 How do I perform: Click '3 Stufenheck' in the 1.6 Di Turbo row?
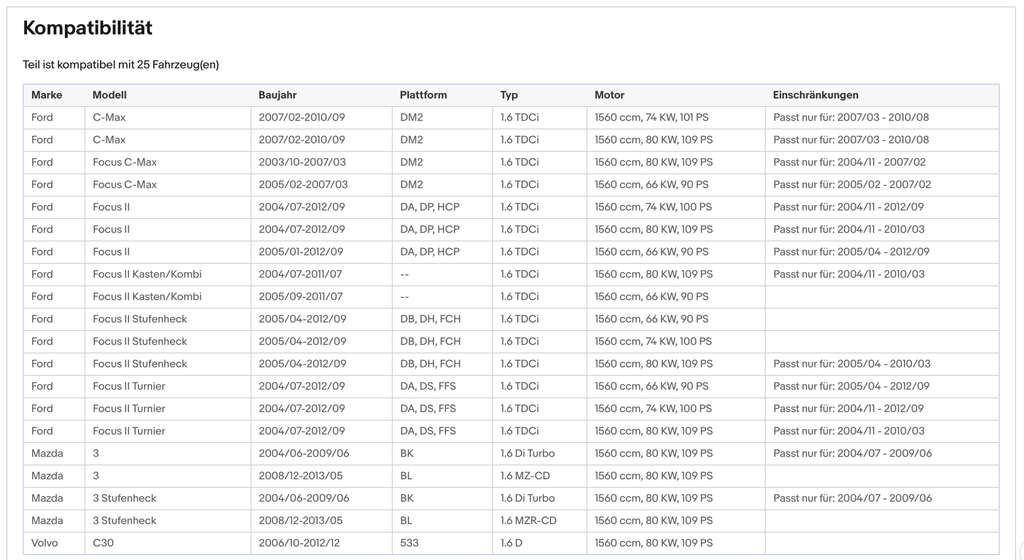[125, 498]
